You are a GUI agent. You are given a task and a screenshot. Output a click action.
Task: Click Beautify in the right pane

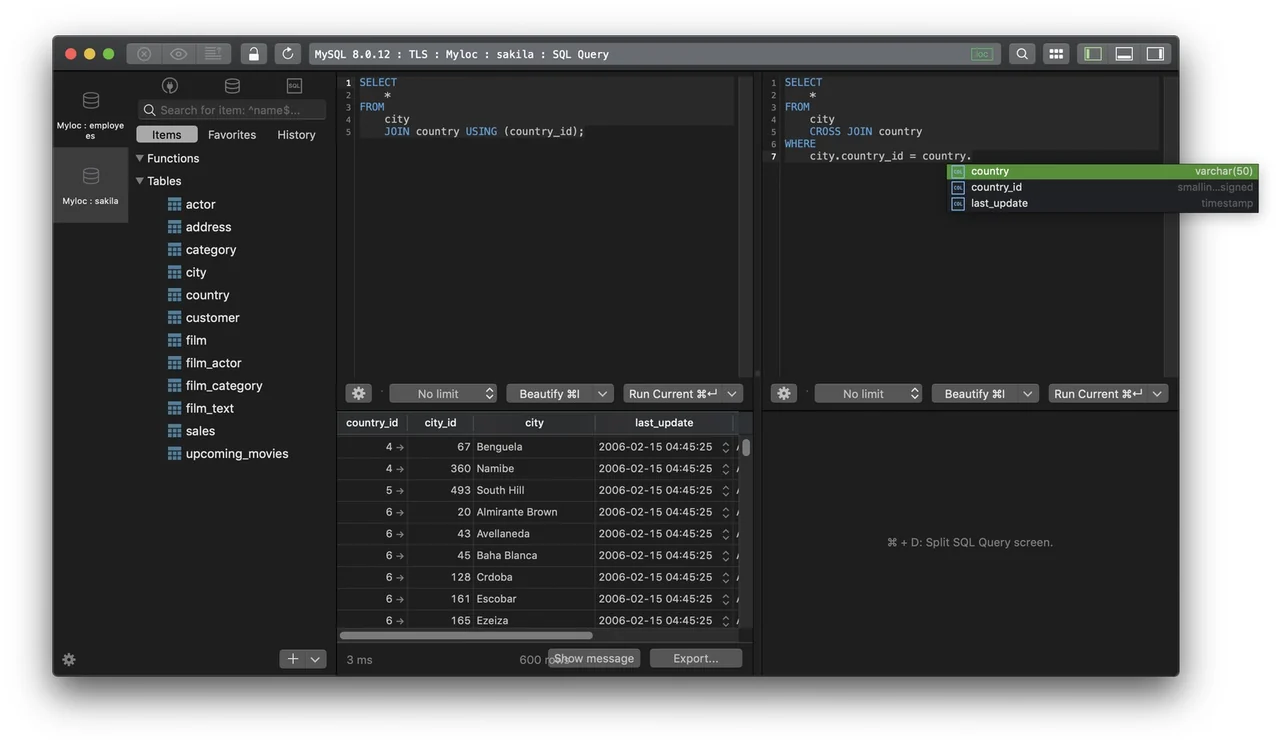click(x=975, y=394)
